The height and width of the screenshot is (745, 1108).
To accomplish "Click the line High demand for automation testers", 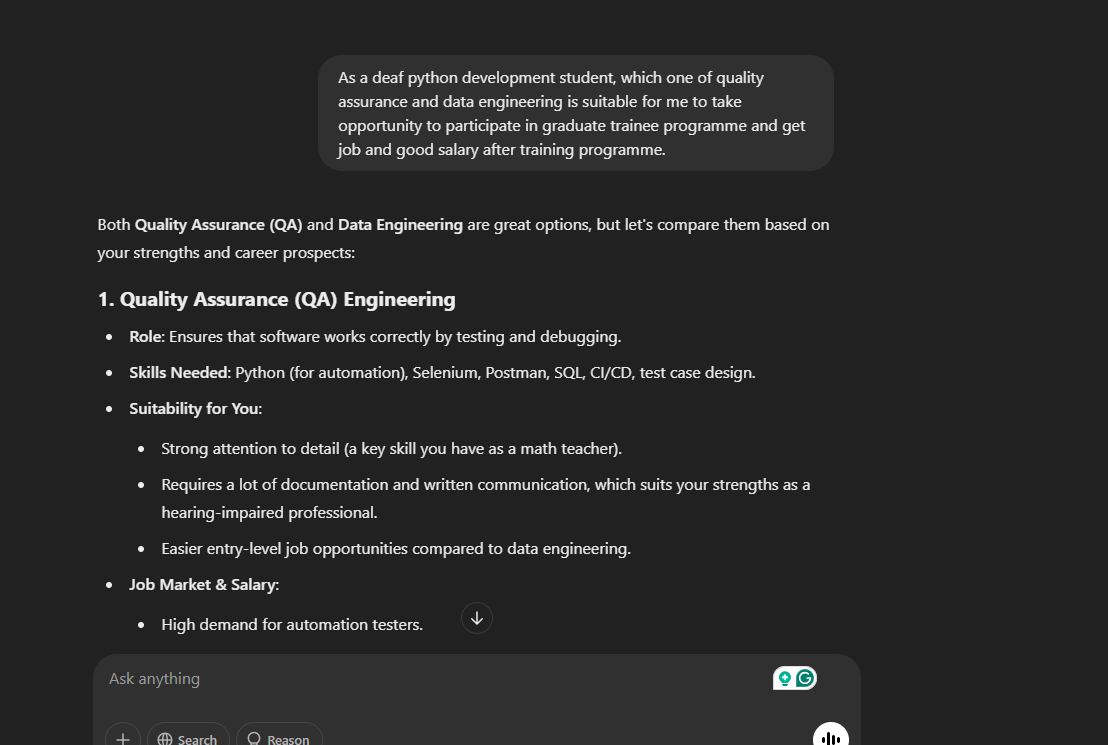I will click(x=292, y=625).
